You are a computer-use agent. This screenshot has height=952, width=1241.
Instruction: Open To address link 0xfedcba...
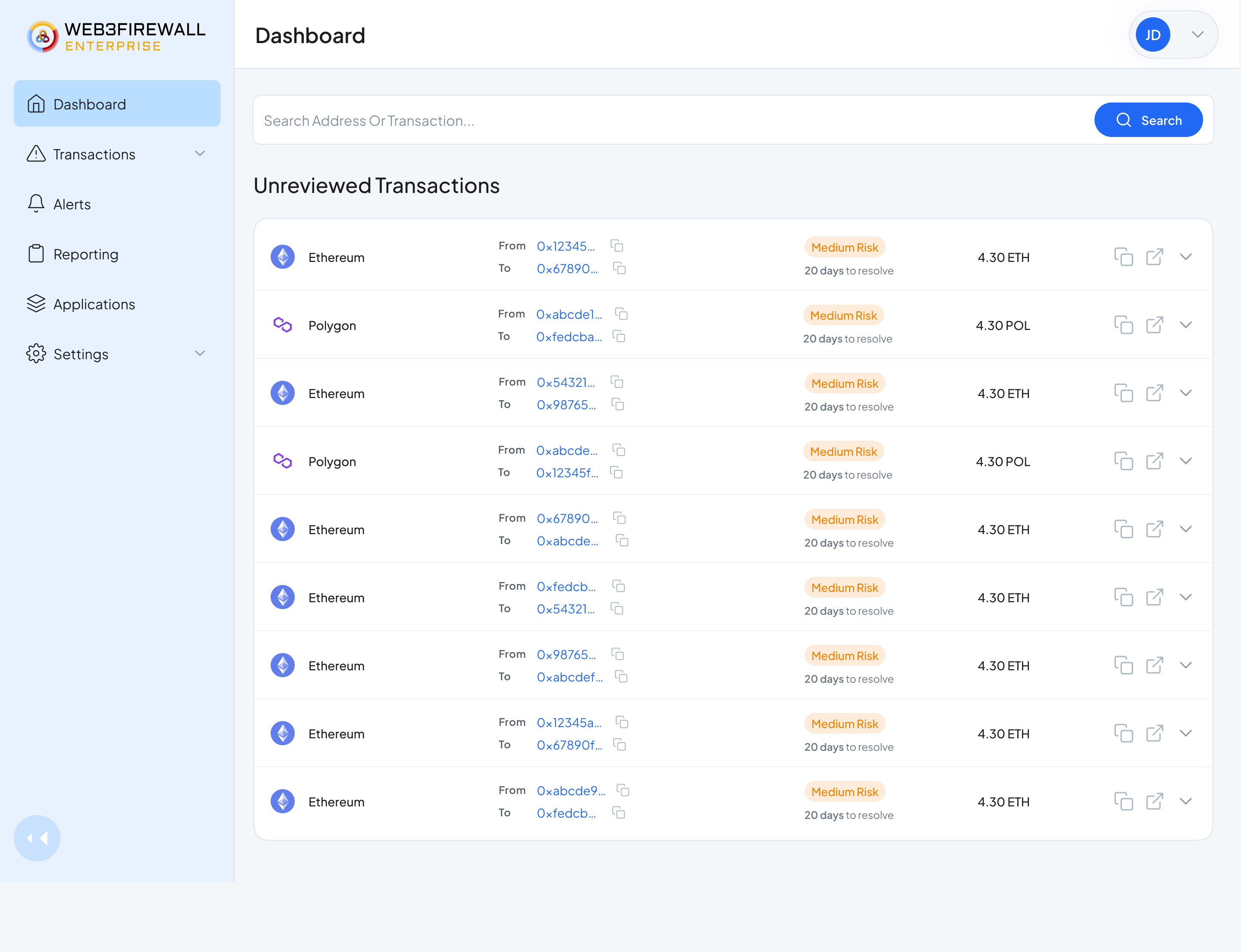pos(569,336)
